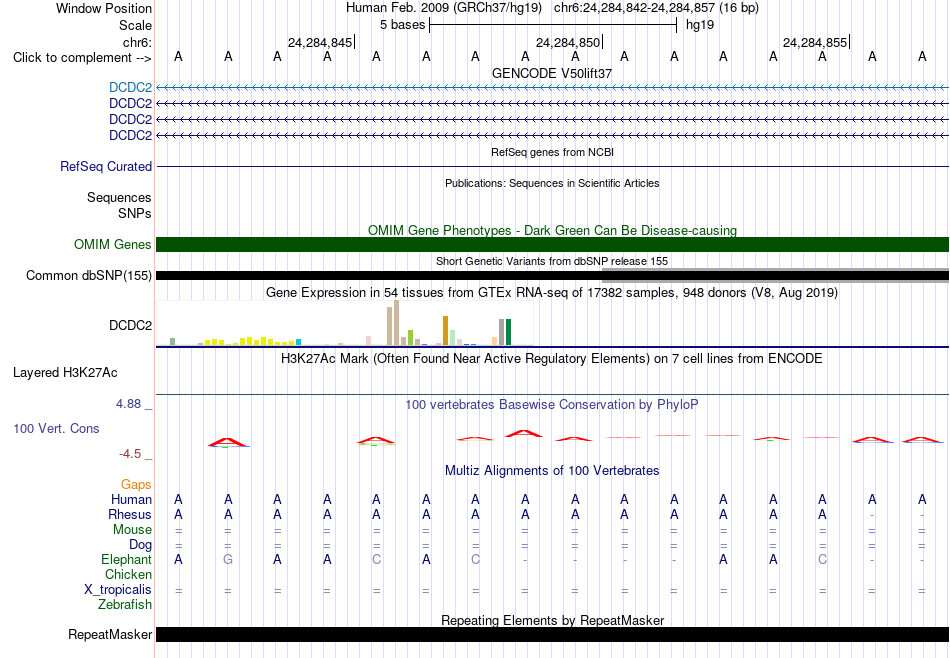Viewport: 950px width, 658px height.
Task: Open 'Repeating Elements by RepeatMasker' track title
Action: pos(552,620)
